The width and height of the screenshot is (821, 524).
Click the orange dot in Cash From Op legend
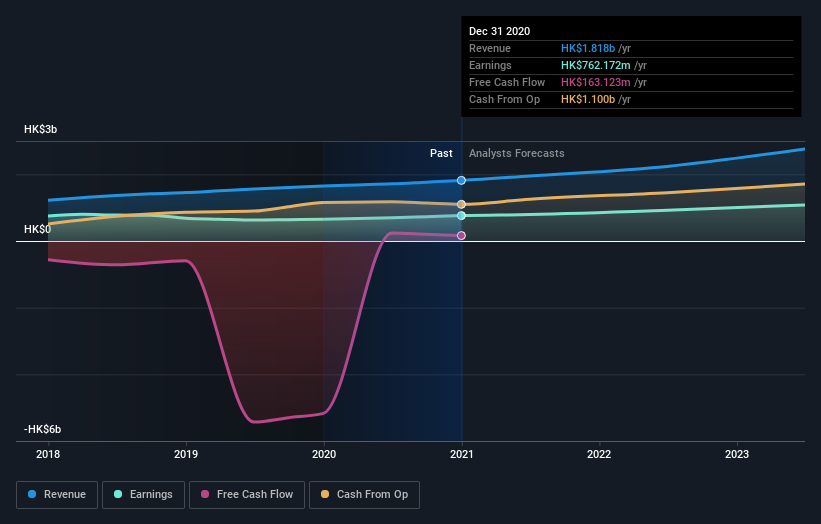[325, 494]
